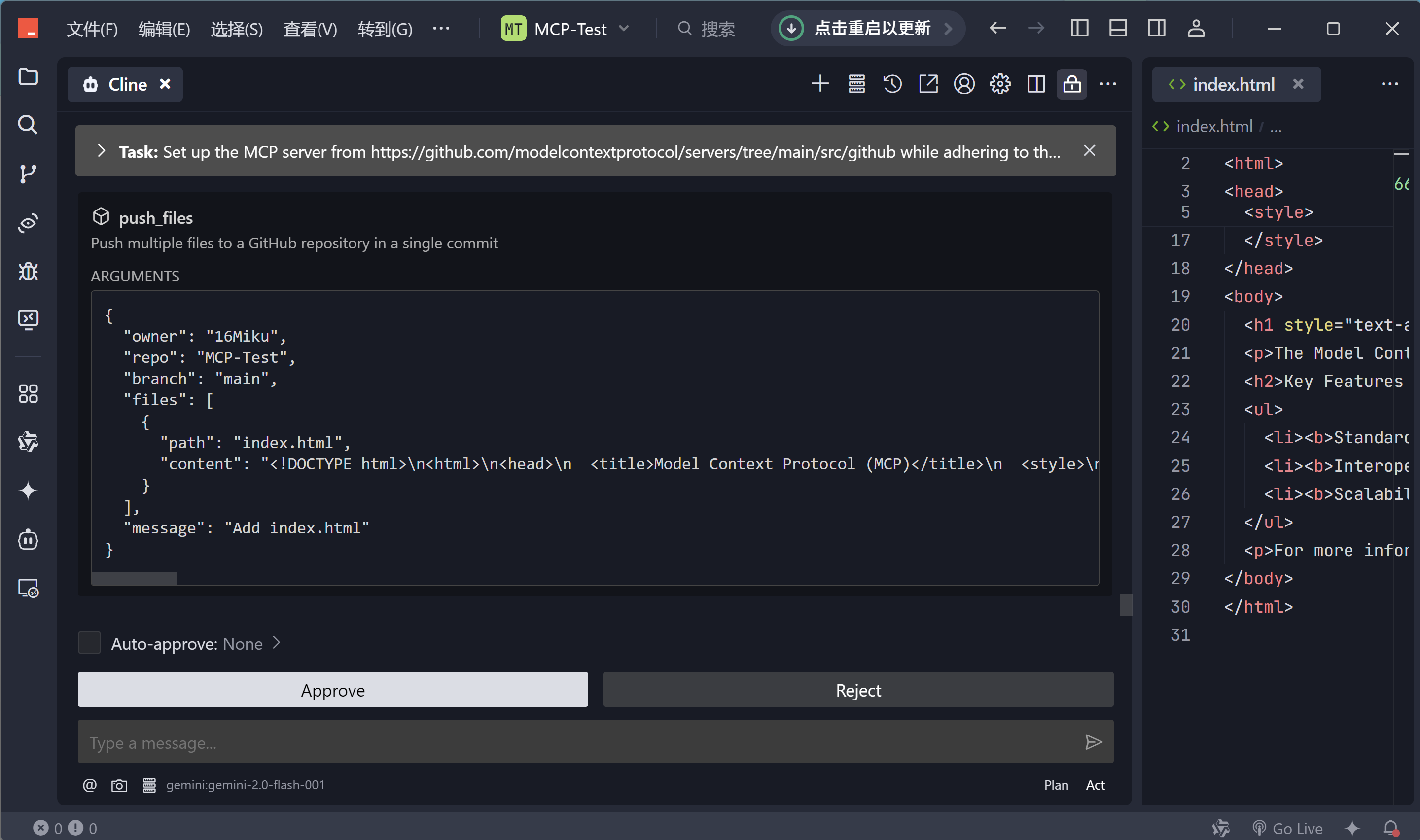Open Extensions view in activity bar
The height and width of the screenshot is (840, 1420).
click(28, 394)
